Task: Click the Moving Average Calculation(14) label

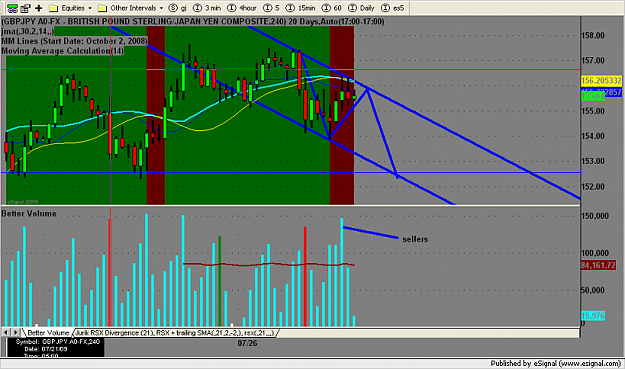Action: (63, 51)
